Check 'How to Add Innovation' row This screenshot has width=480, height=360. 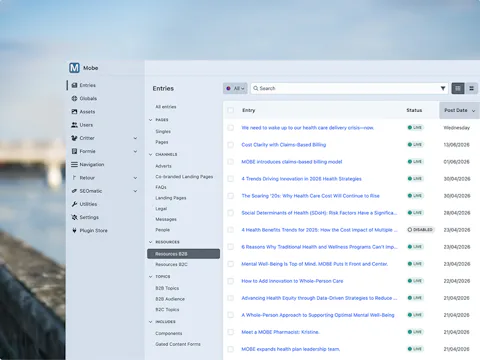[x=230, y=281]
